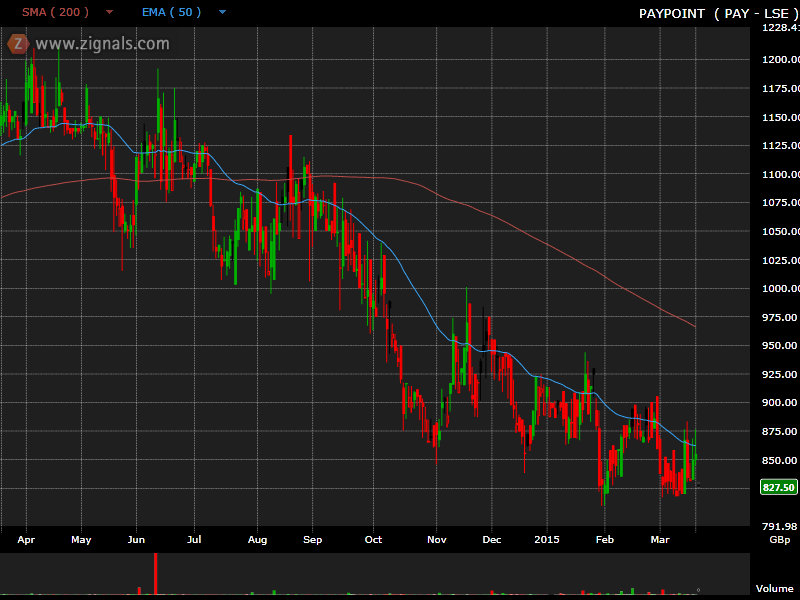800x600 pixels.
Task: Click the GBp currency label
Action: click(778, 539)
